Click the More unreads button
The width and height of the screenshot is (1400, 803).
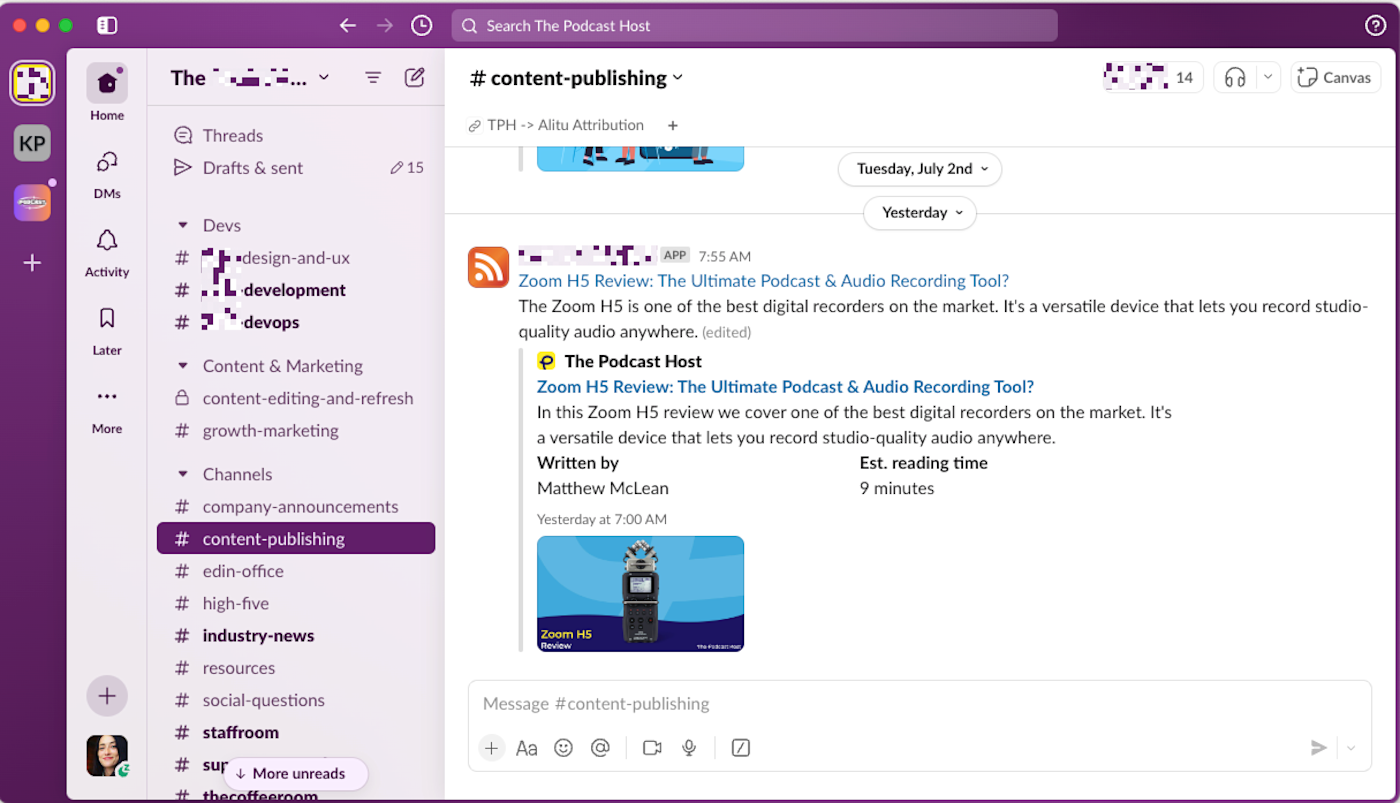click(296, 773)
